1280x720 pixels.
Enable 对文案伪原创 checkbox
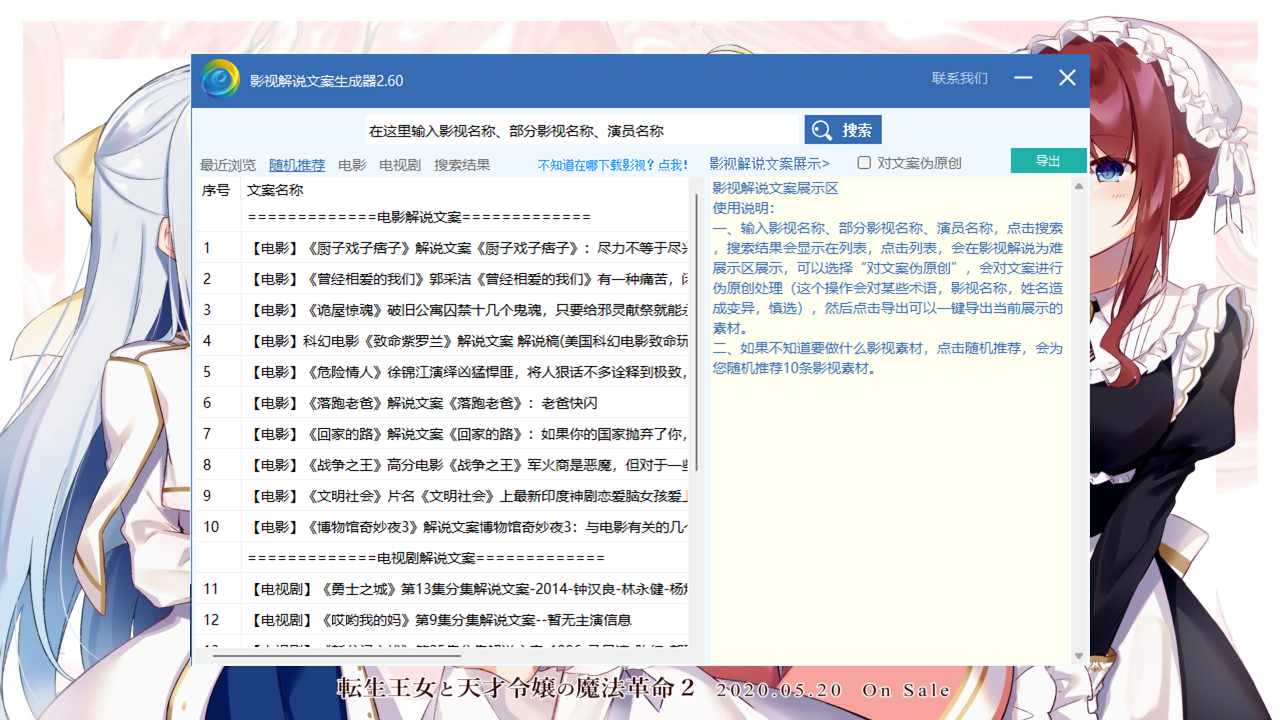(x=864, y=163)
